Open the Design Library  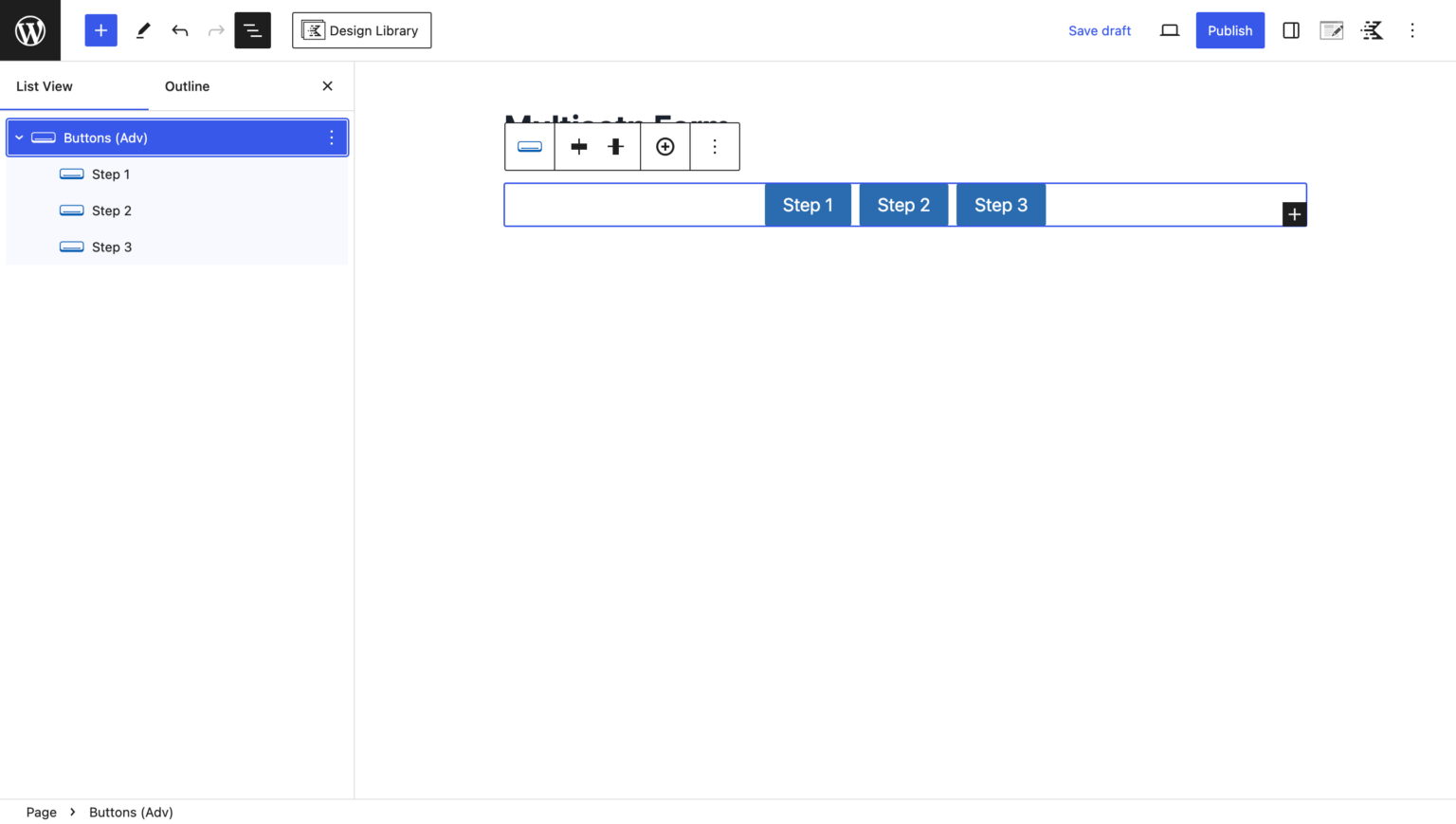pyautogui.click(x=361, y=30)
